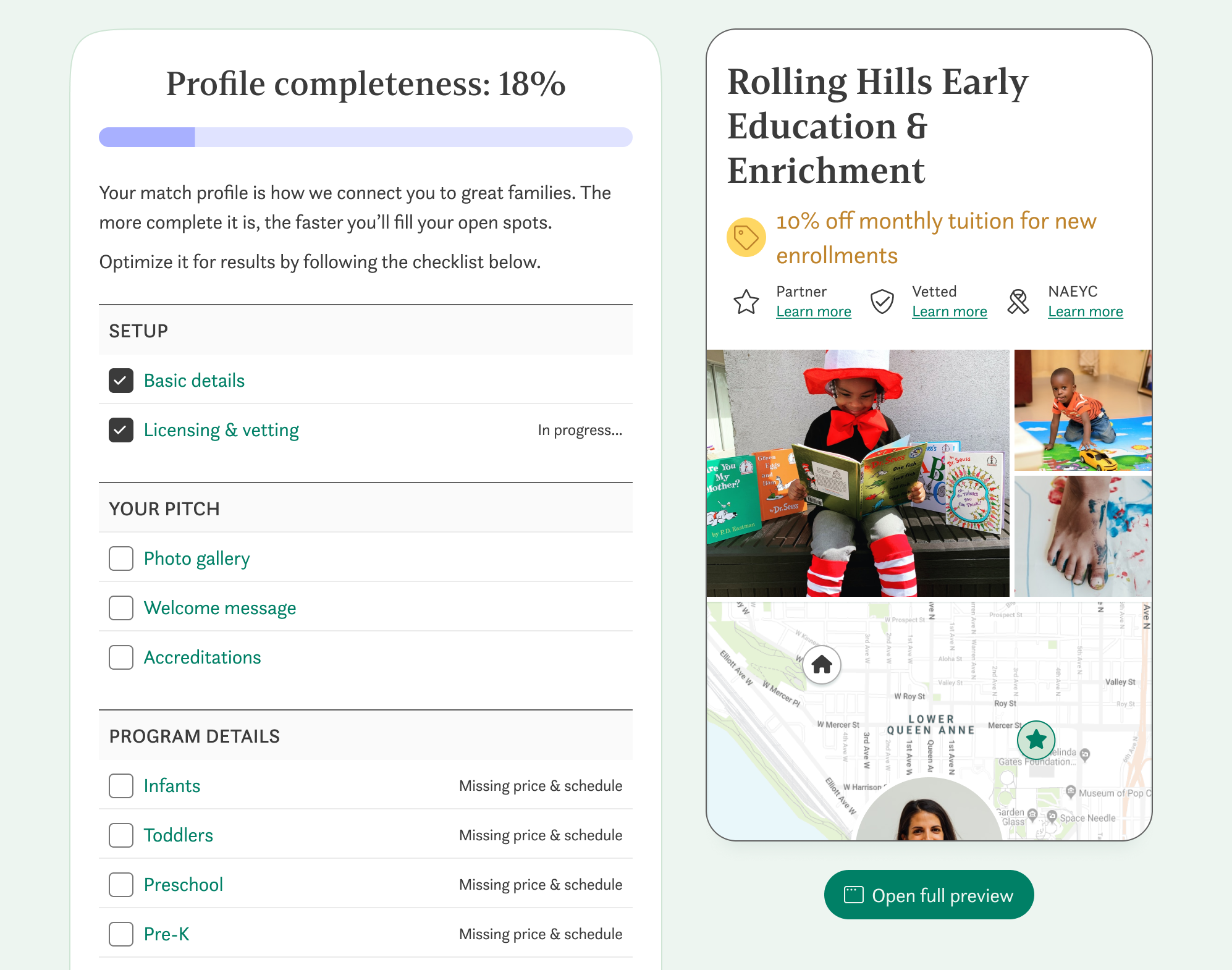Click the Partner star icon

746,302
